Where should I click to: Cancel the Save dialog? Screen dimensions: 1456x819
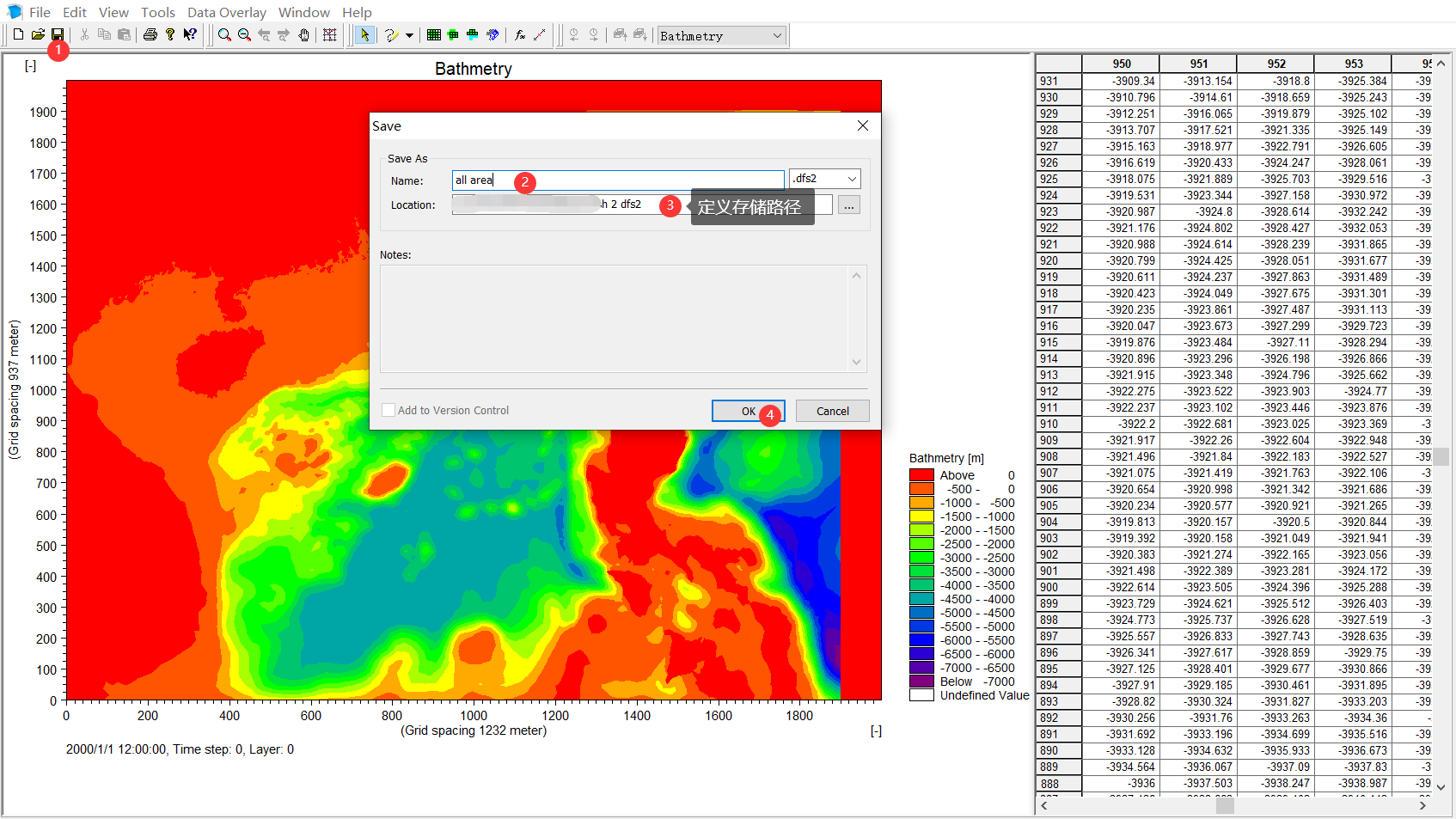pyautogui.click(x=832, y=411)
